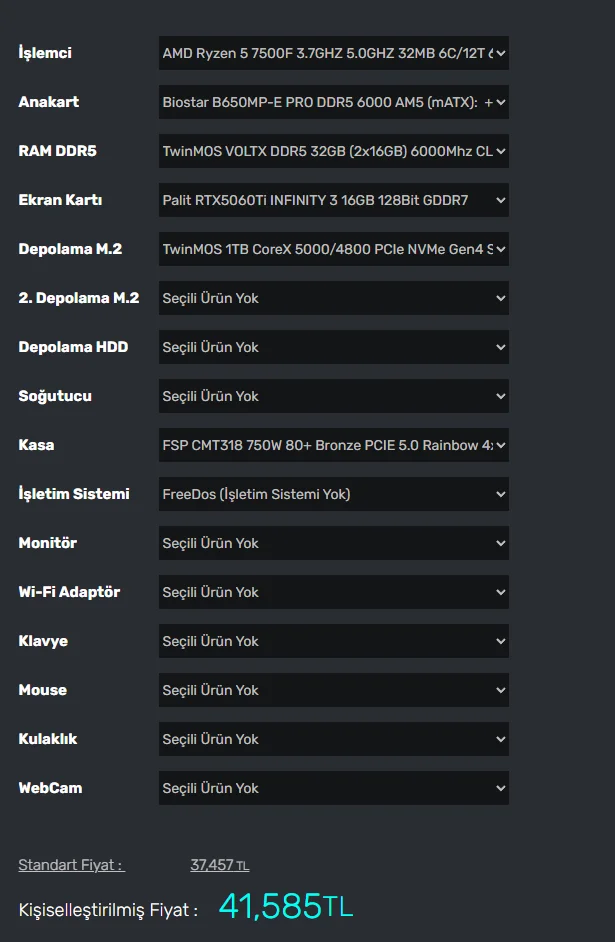Open the Kasa dropdown
The height and width of the screenshot is (942, 615).
tap(333, 445)
